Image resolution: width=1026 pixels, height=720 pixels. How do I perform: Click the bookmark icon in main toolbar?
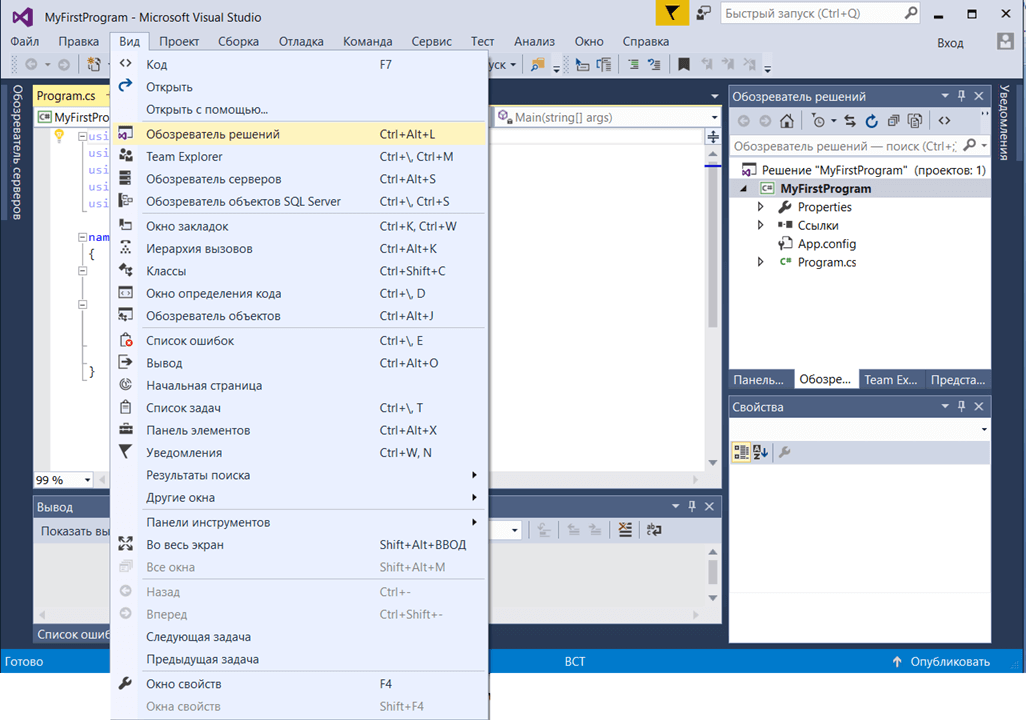(x=684, y=64)
